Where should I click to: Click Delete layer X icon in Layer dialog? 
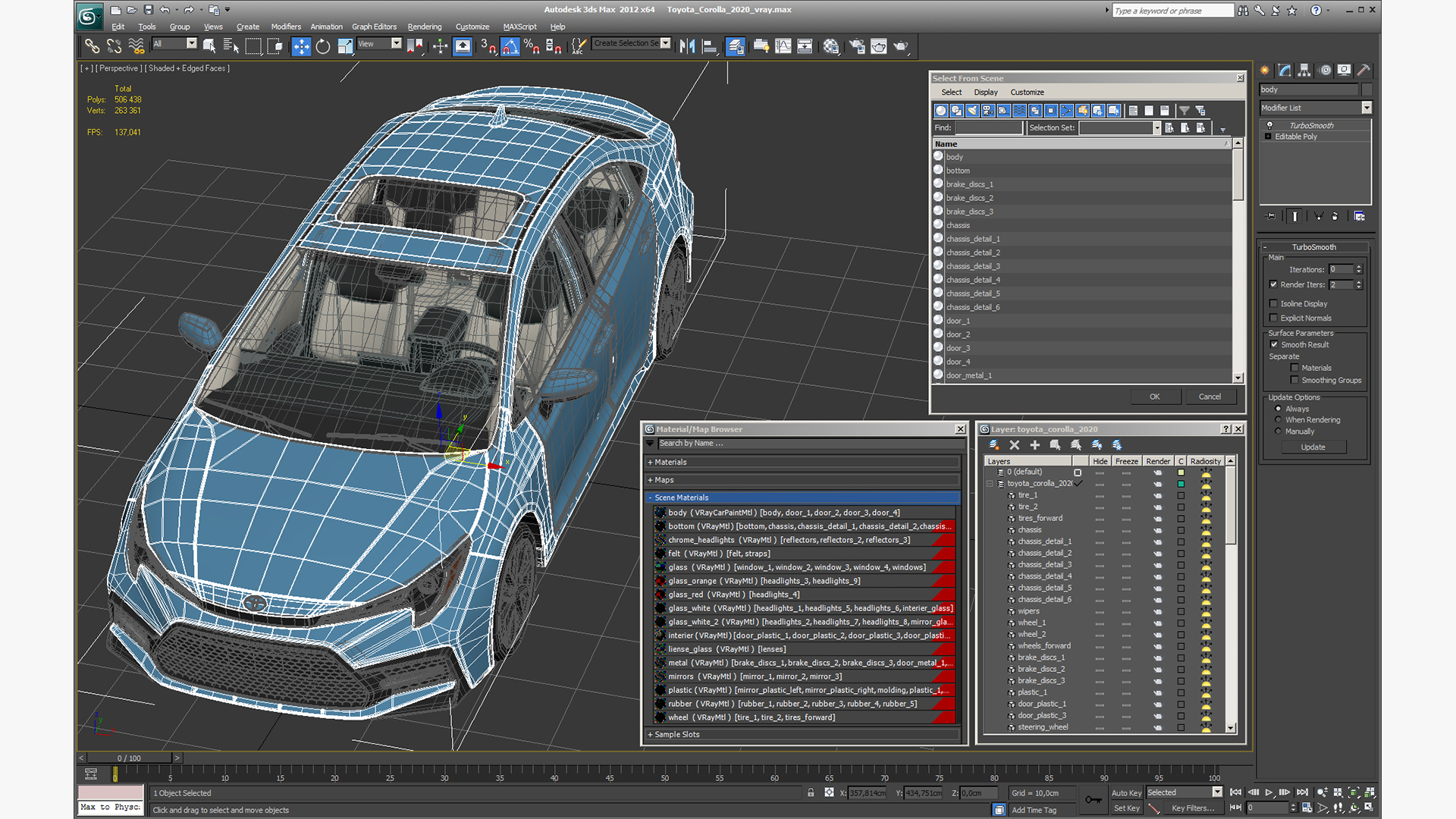[1015, 445]
